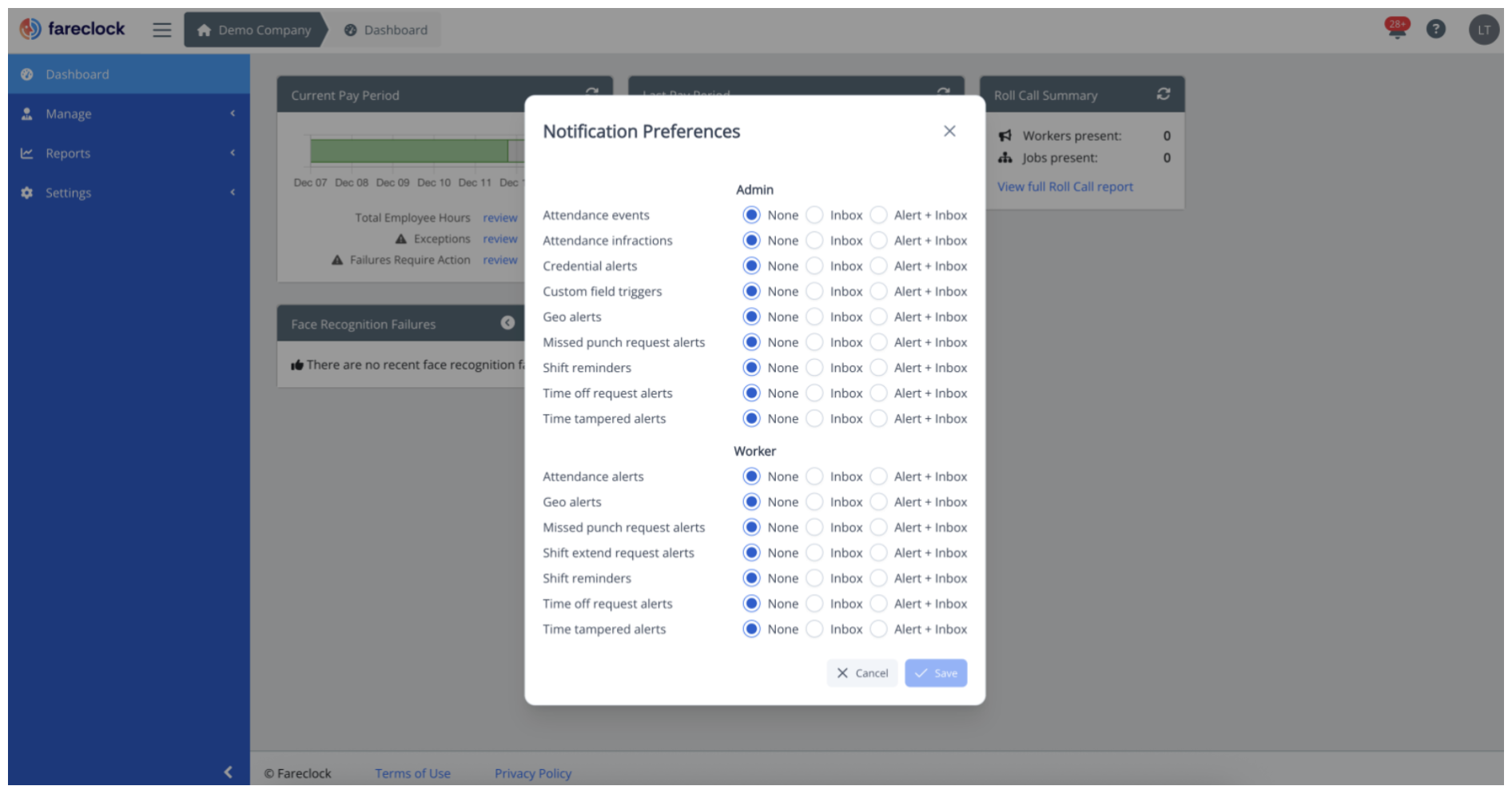Image resolution: width=1512 pixels, height=798 pixels.
Task: Expand the Manage menu chevron
Action: click(x=233, y=114)
